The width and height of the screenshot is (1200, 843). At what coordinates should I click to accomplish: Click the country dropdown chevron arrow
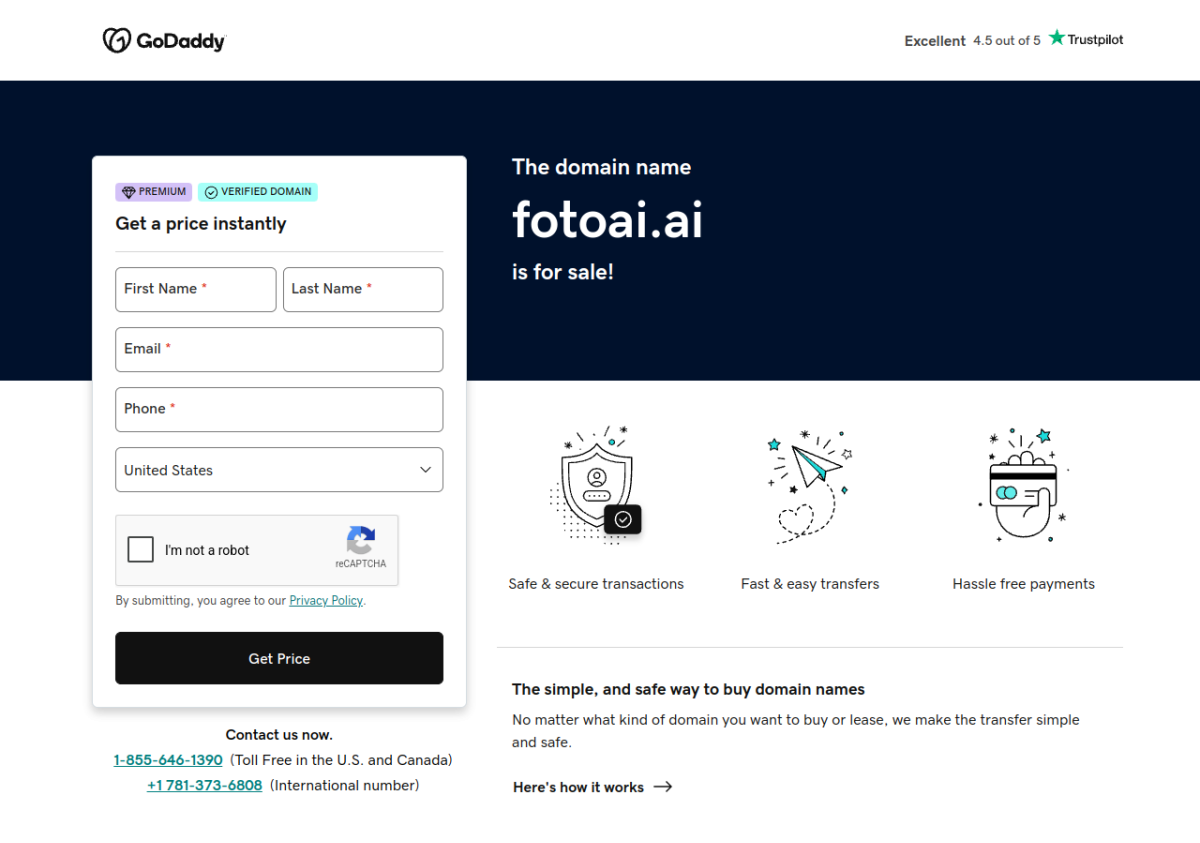(425, 470)
